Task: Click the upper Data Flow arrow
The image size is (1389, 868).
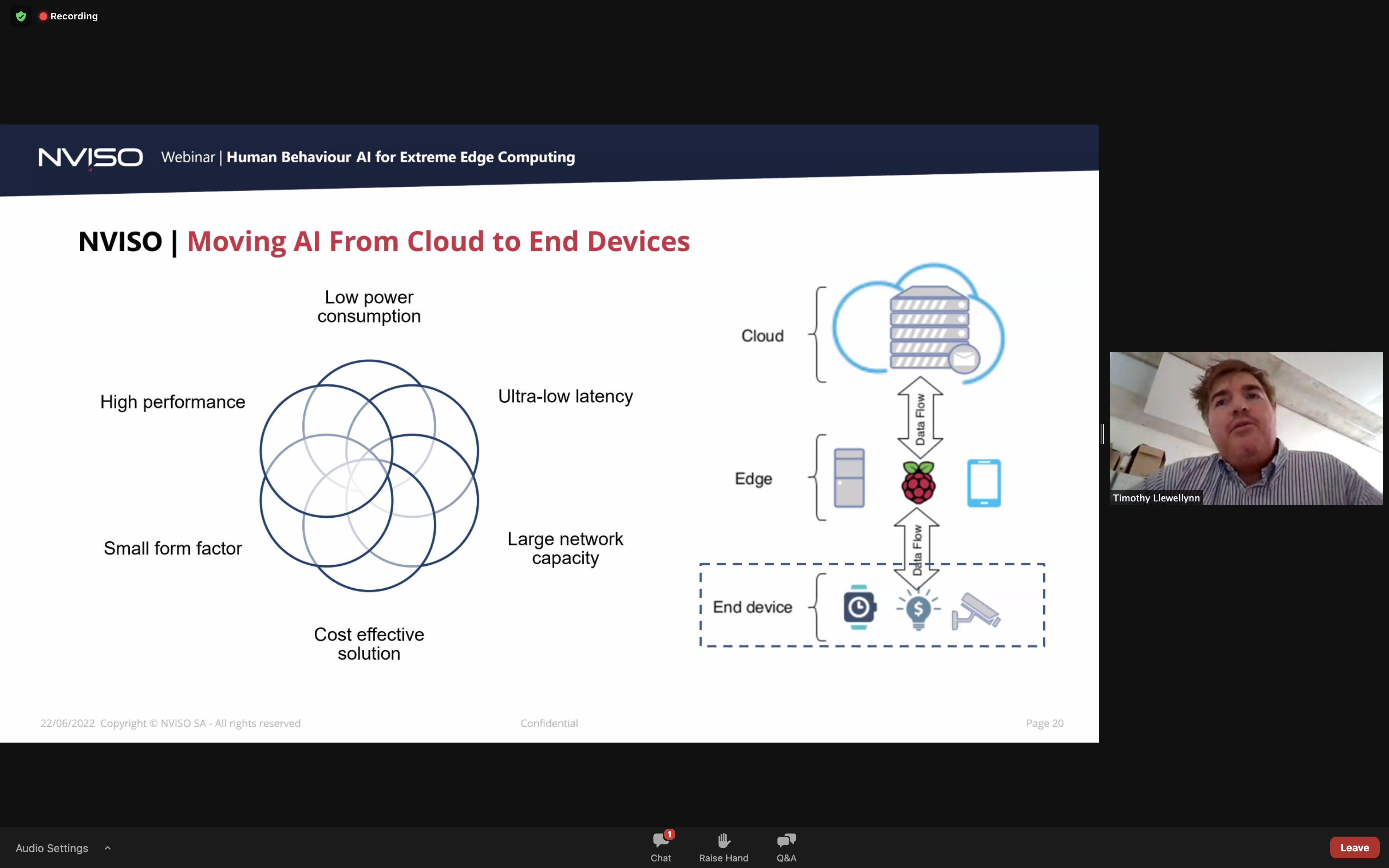Action: [920, 418]
